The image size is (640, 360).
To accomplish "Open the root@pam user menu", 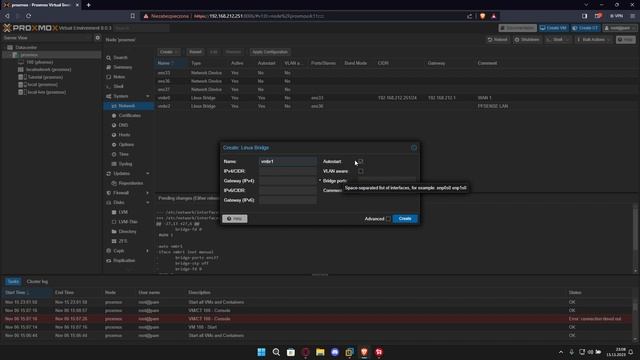I will tap(620, 28).
